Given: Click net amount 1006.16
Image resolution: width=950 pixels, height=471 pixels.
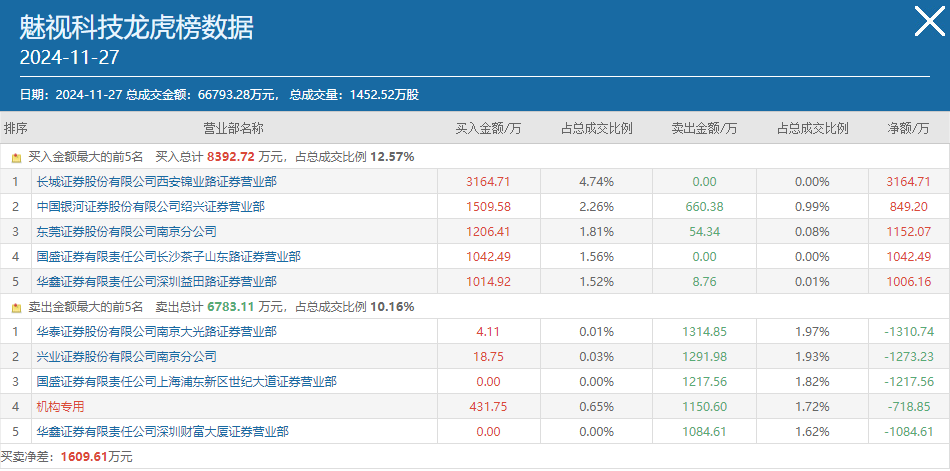Looking at the screenshot, I should point(908,282).
